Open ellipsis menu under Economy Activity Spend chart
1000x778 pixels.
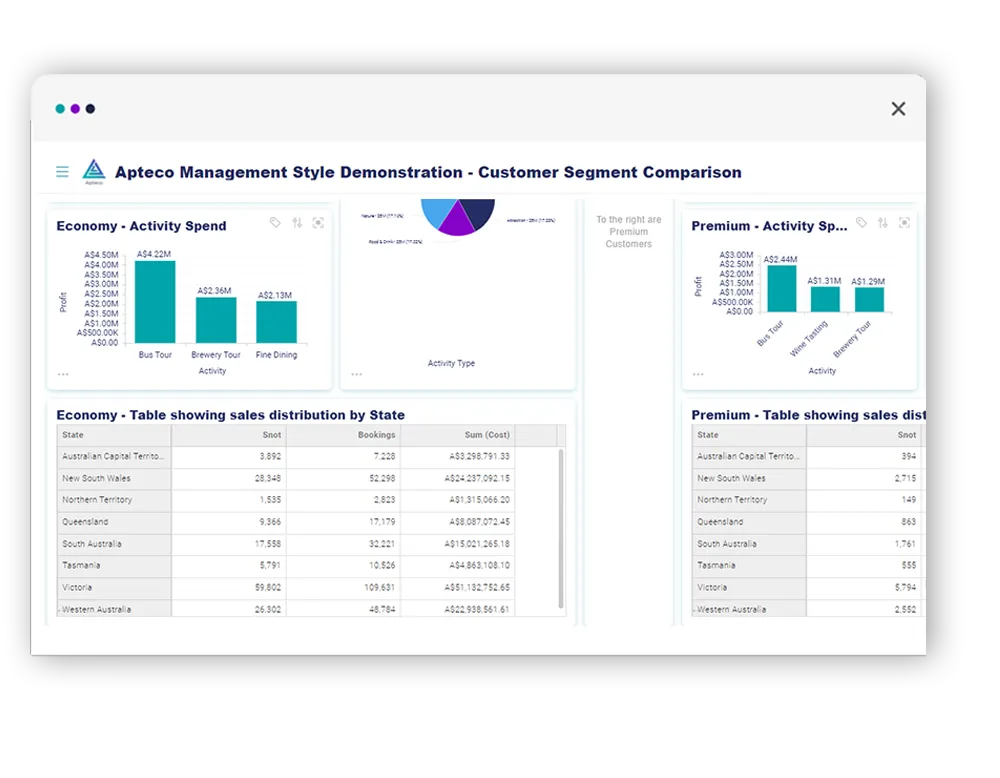pos(63,374)
